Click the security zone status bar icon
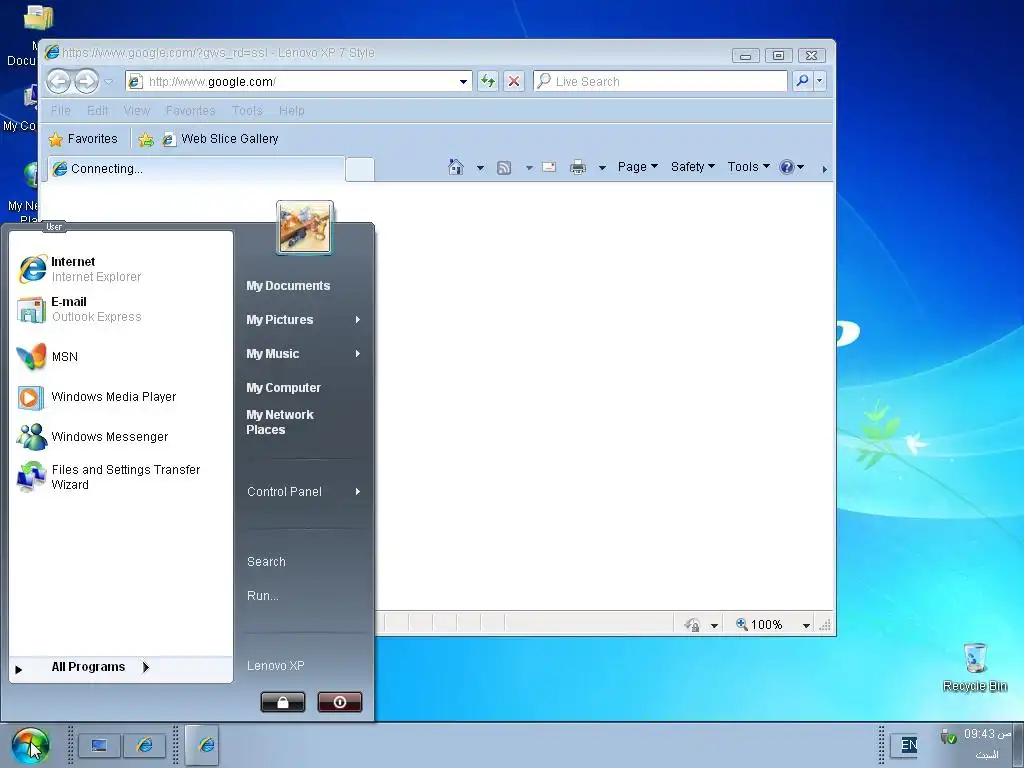This screenshot has height=768, width=1024. click(692, 625)
